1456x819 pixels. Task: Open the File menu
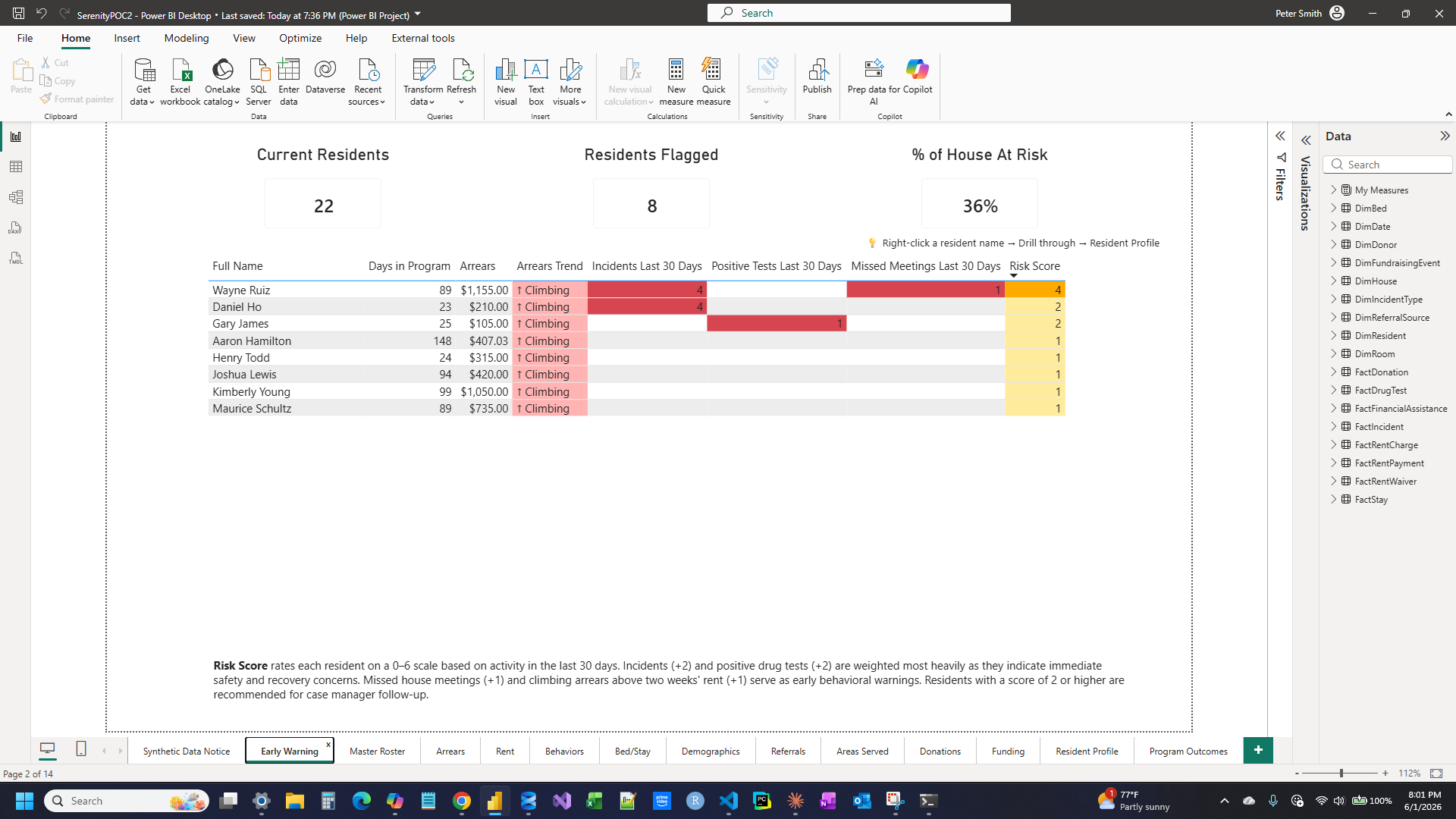(x=25, y=38)
